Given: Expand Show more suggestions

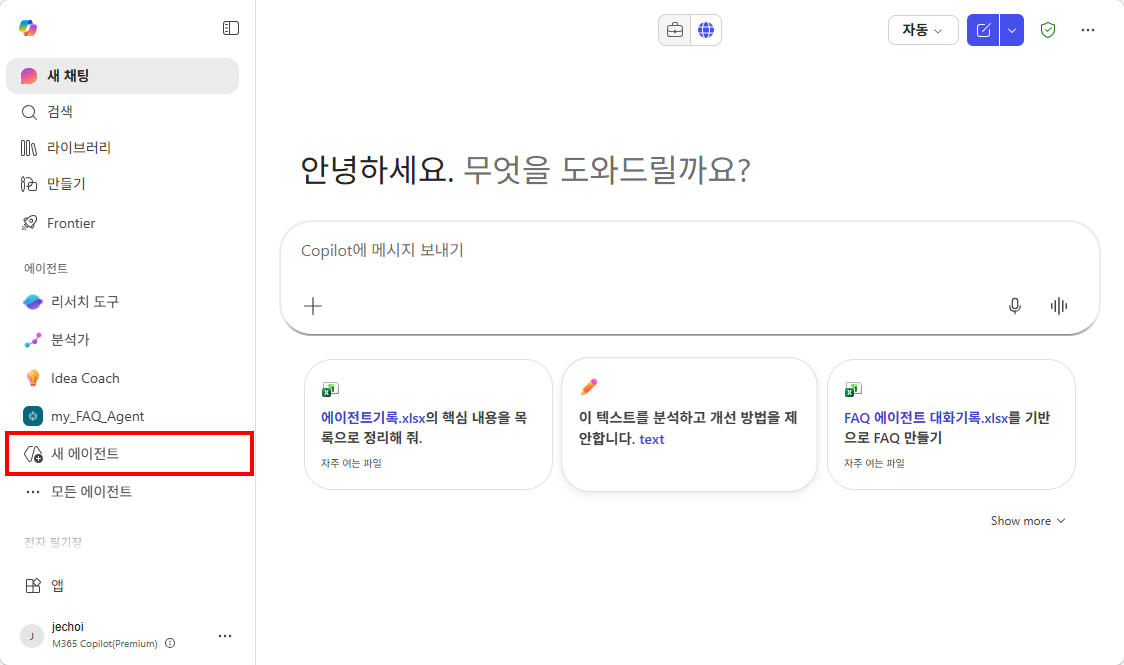Looking at the screenshot, I should click(1028, 521).
